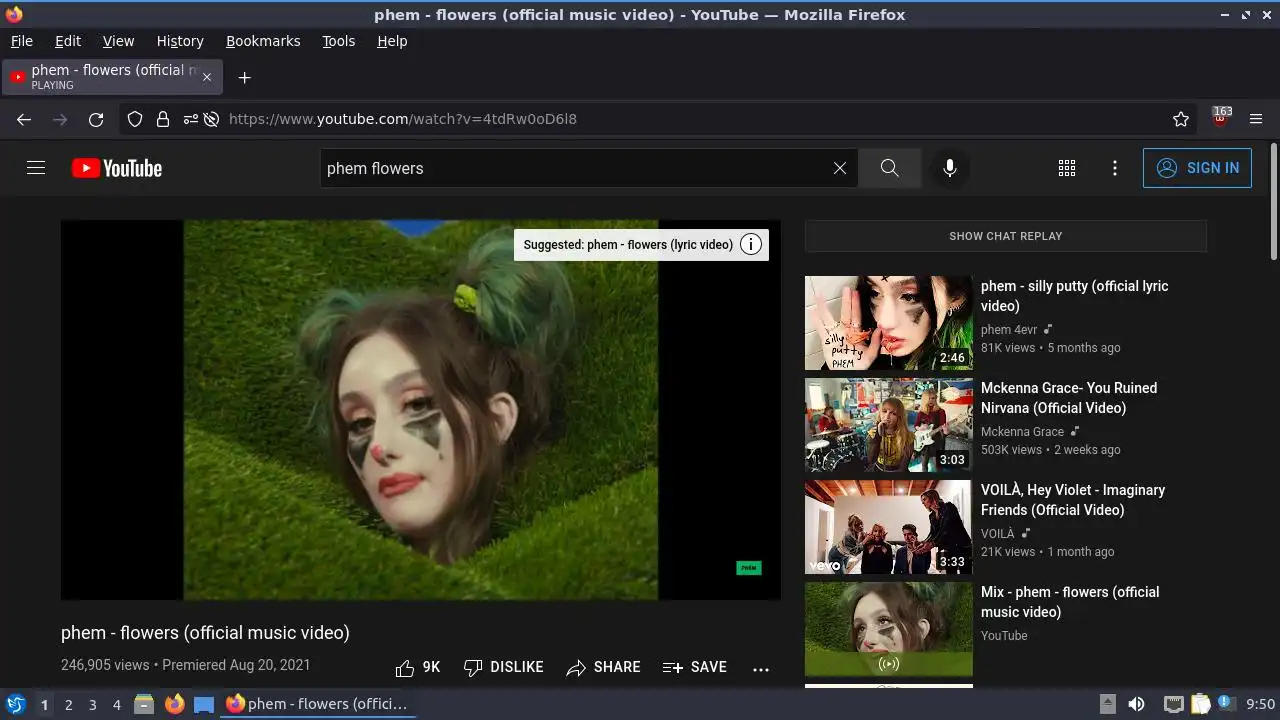Click SIGN IN button
The image size is (1280, 720).
1197,168
